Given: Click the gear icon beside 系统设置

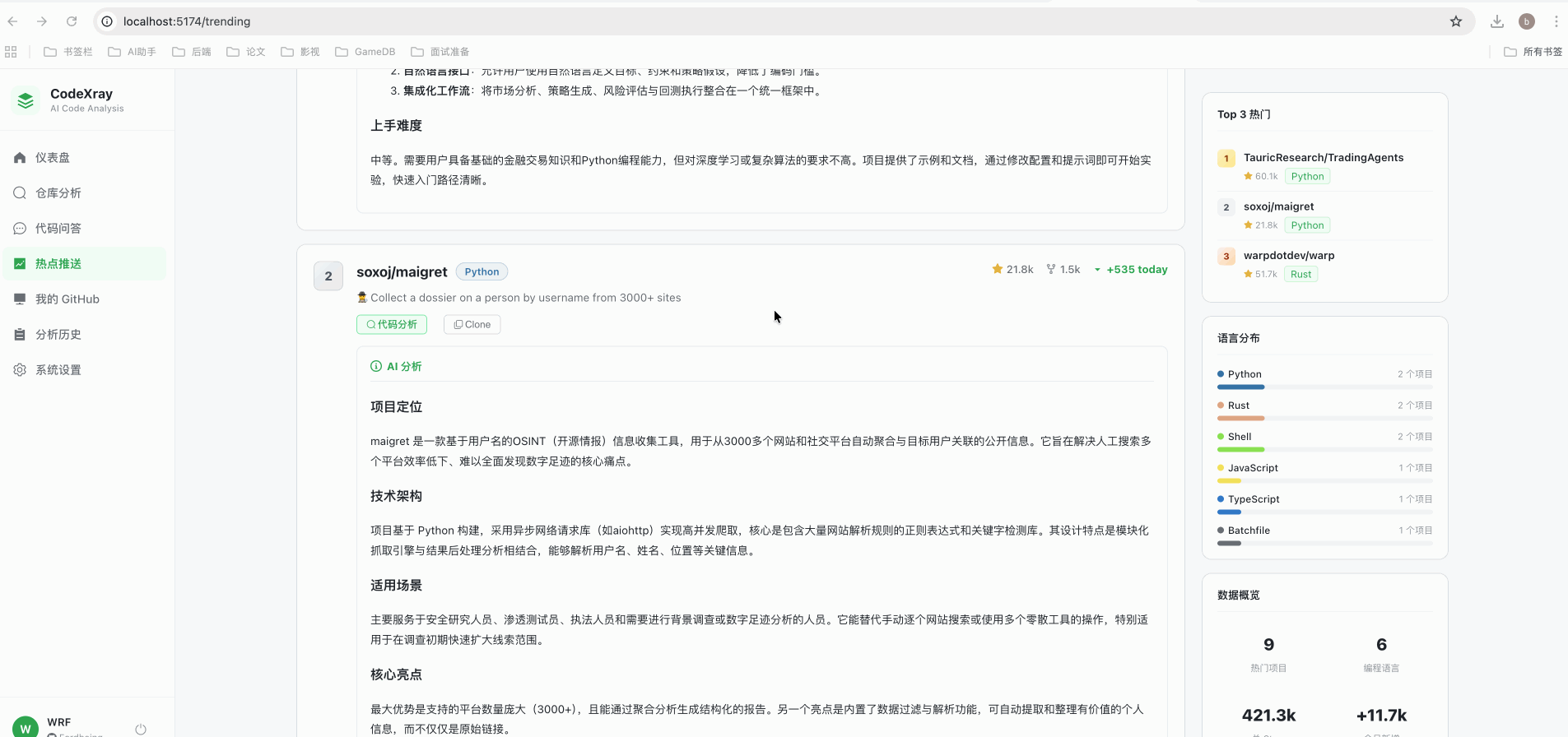Looking at the screenshot, I should click(20, 369).
